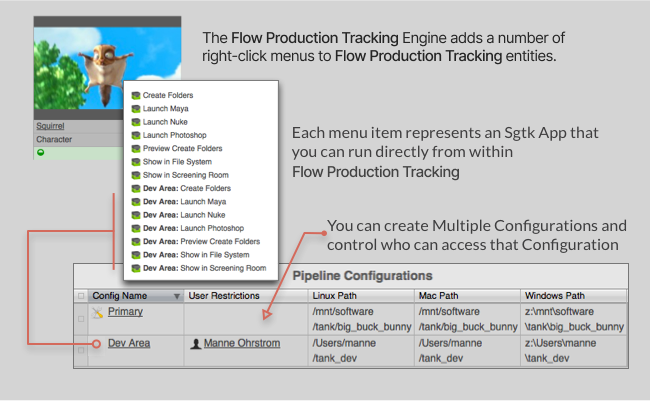Click the Launch Photoshop menu icon
This screenshot has height=401, width=650.
click(x=136, y=135)
